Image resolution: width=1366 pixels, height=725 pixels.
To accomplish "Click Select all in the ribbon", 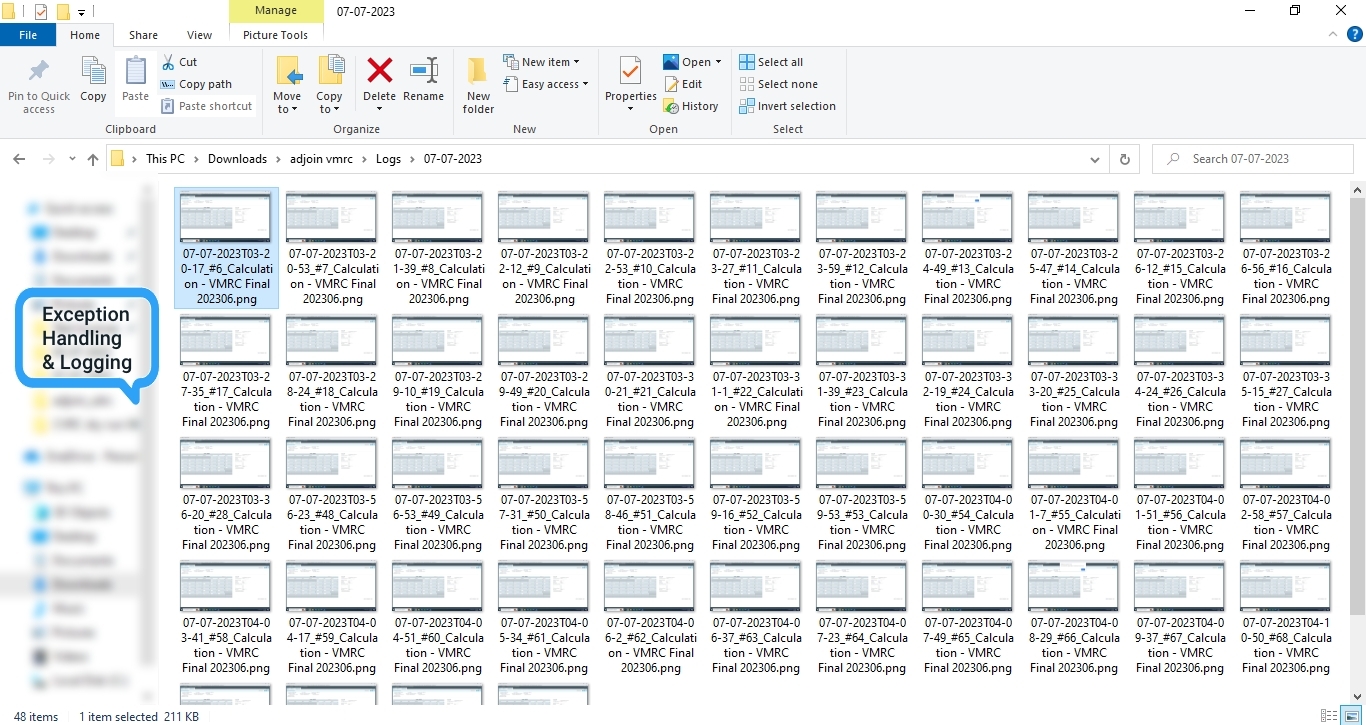I will pos(771,62).
